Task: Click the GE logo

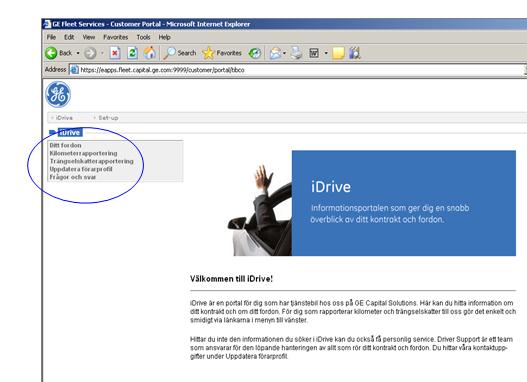Action: [x=58, y=94]
